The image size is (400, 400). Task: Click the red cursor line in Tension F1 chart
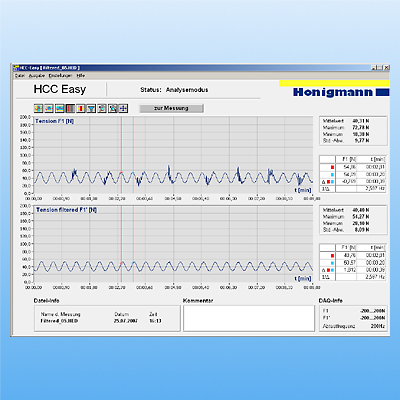[x=121, y=155]
